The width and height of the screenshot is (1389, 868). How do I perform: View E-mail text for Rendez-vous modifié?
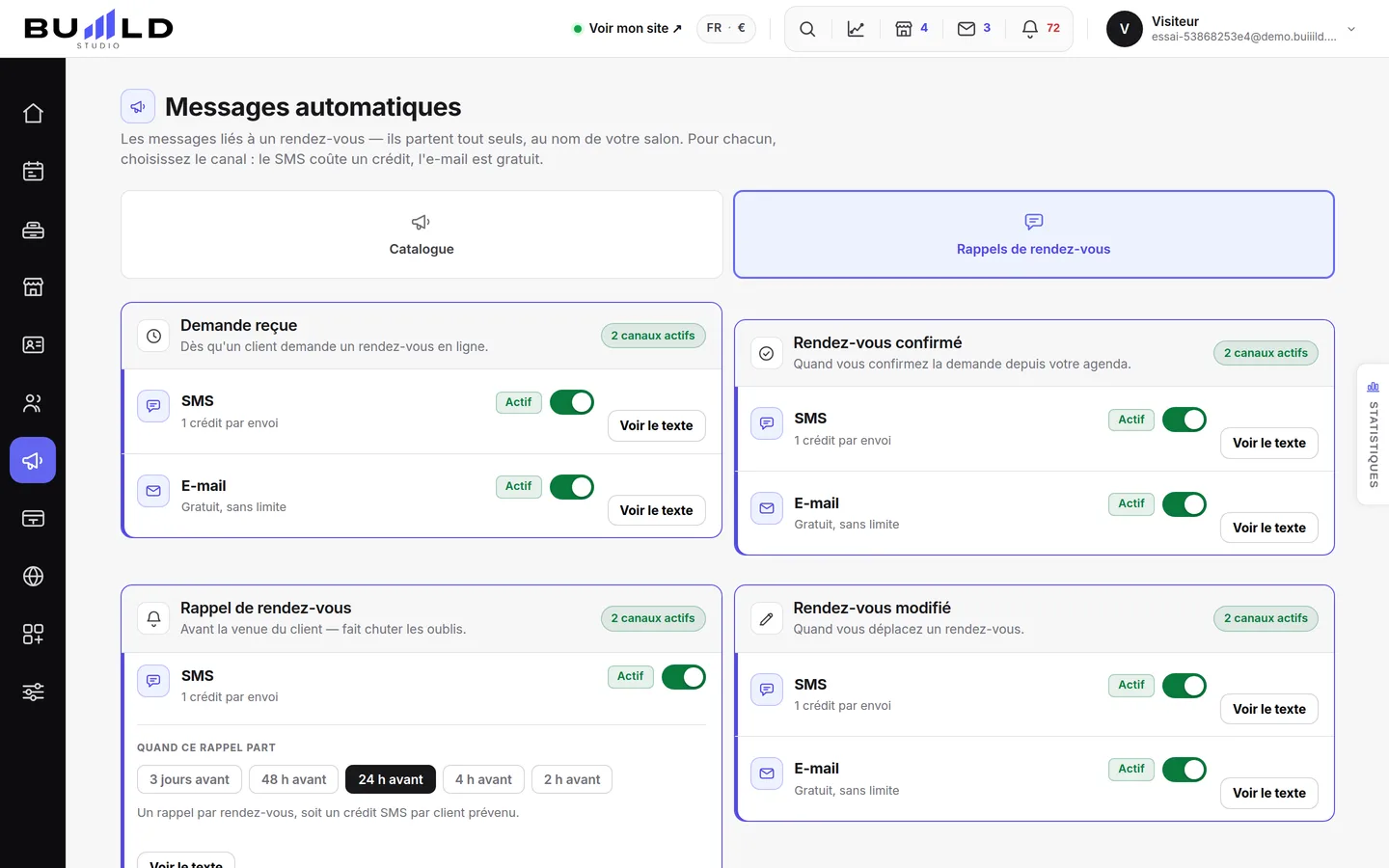pos(1269,793)
